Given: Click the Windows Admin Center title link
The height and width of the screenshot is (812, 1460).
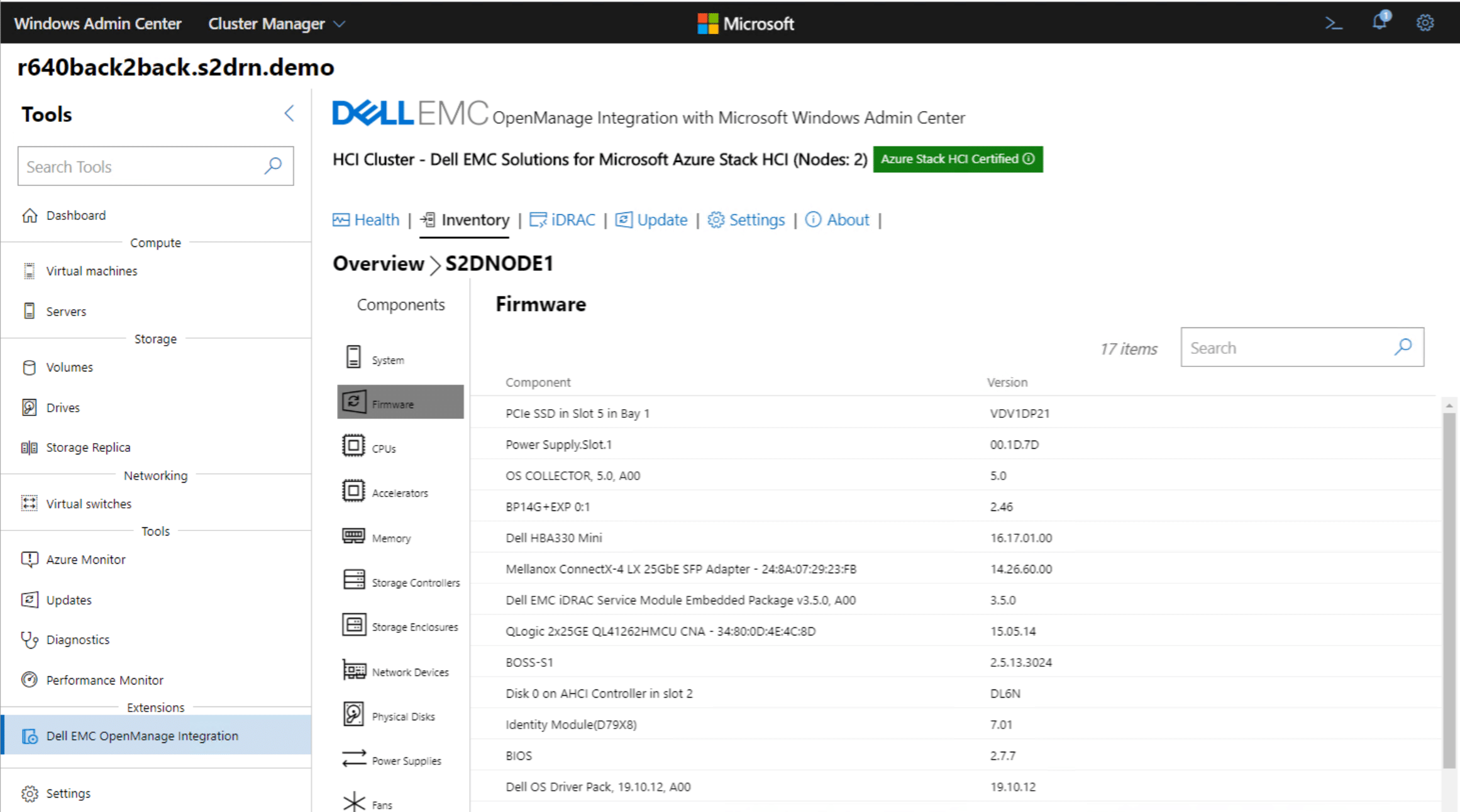Looking at the screenshot, I should pos(97,24).
